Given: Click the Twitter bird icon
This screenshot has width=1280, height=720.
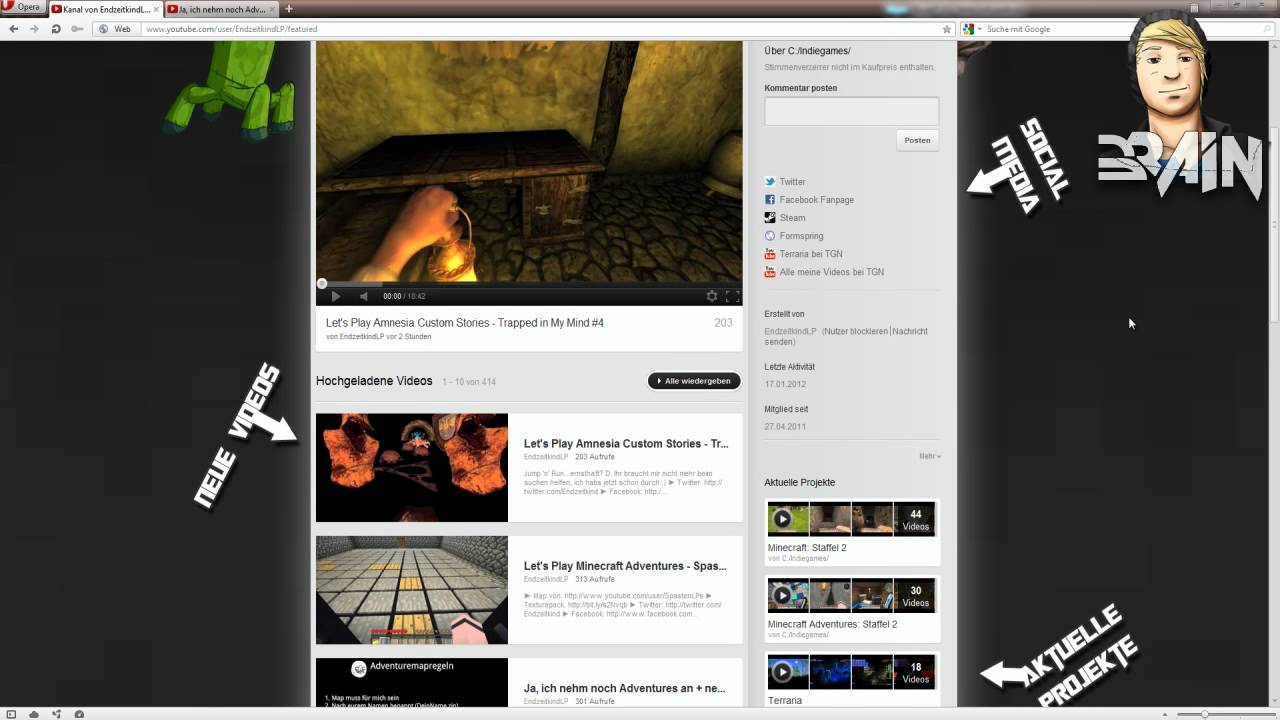Looking at the screenshot, I should (770, 182).
